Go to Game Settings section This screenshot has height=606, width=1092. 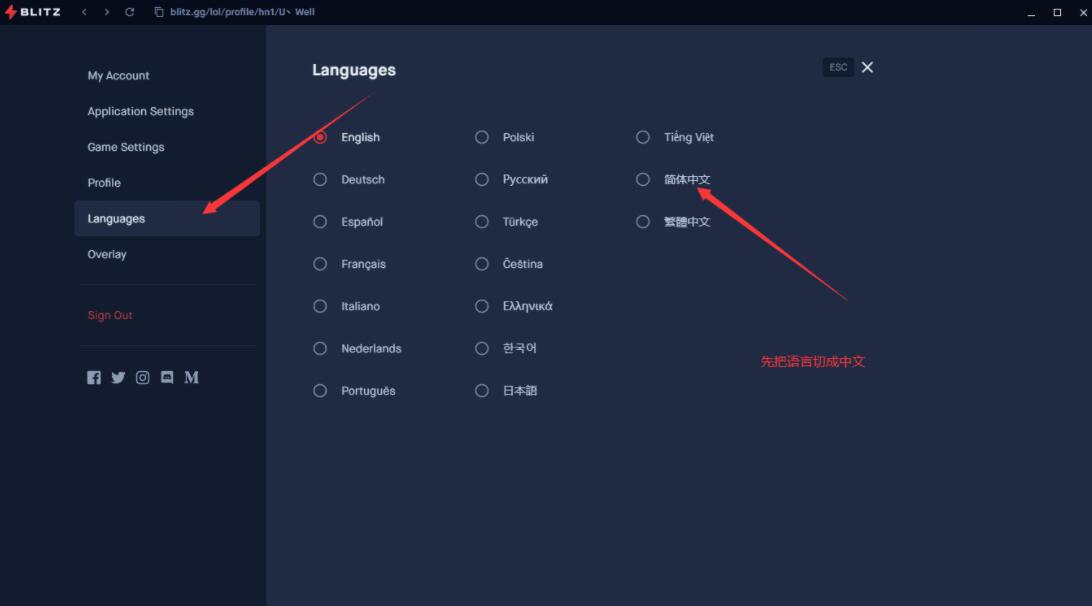126,147
